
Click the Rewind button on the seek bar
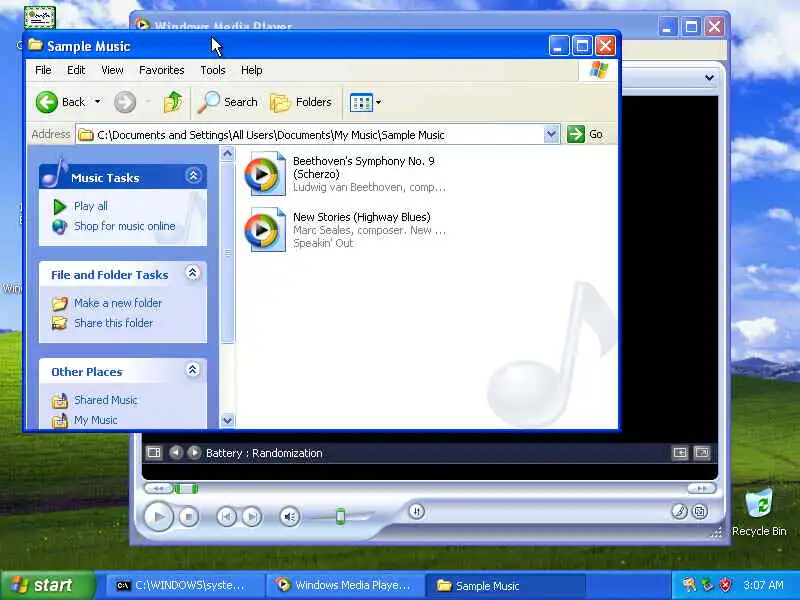tap(158, 489)
